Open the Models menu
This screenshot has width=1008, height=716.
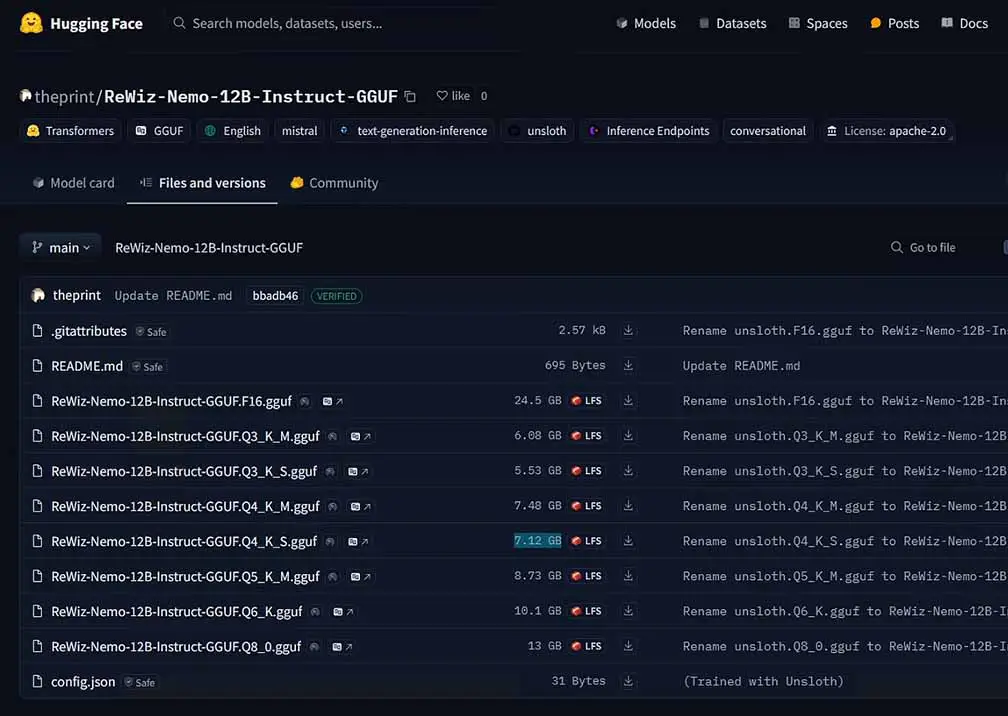tap(646, 23)
